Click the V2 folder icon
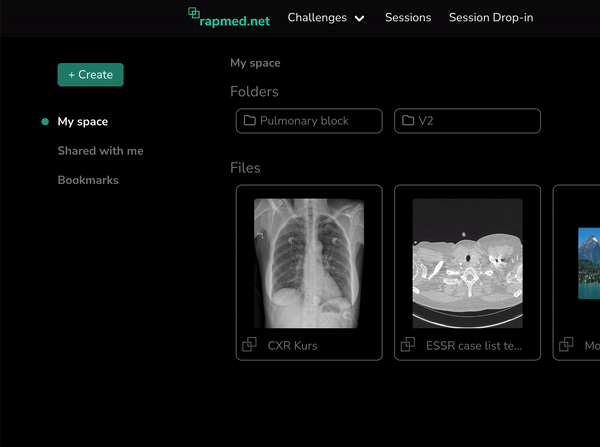This screenshot has height=447, width=600. (408, 121)
